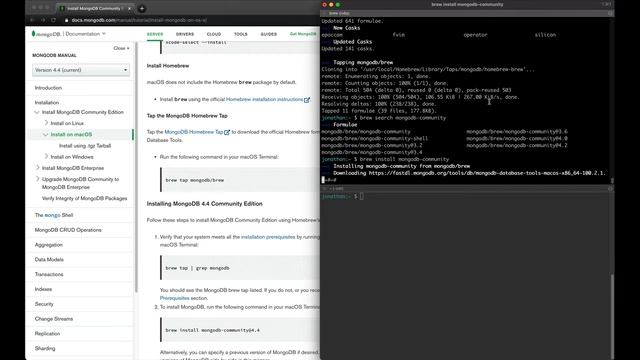Open Upgrade MongoDB Community to MongoDB Enterprise
Viewport: 640px width, 360px height.
pos(80,183)
